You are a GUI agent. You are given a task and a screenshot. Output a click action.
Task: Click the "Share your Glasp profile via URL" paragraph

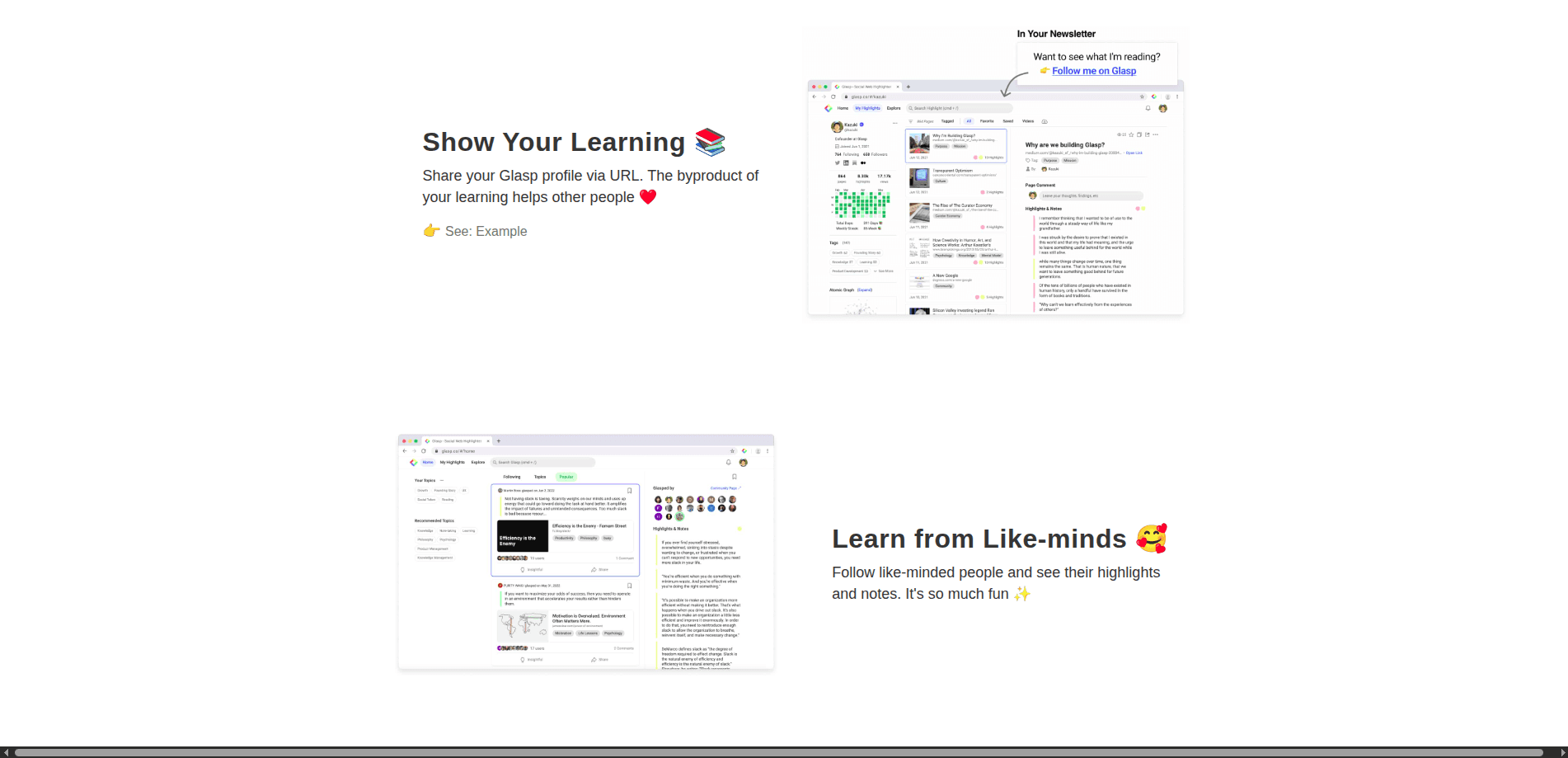click(x=591, y=186)
